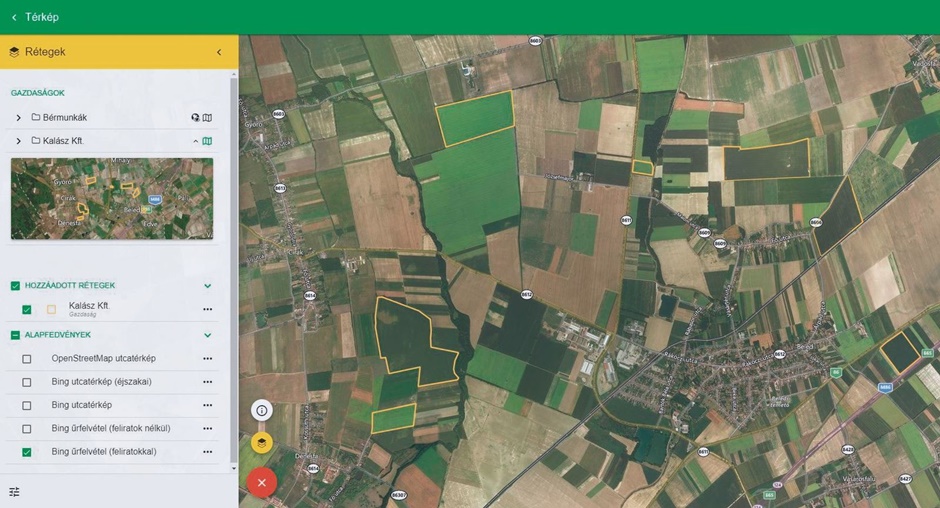Click the yellow layers button on the map
The image size is (940, 508).
pyautogui.click(x=262, y=442)
